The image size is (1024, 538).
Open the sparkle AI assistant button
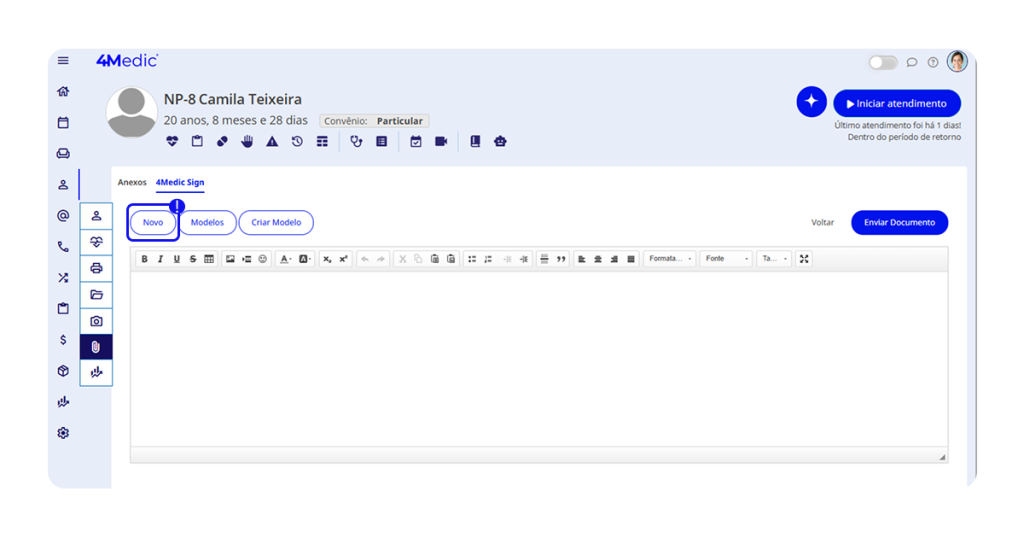811,102
